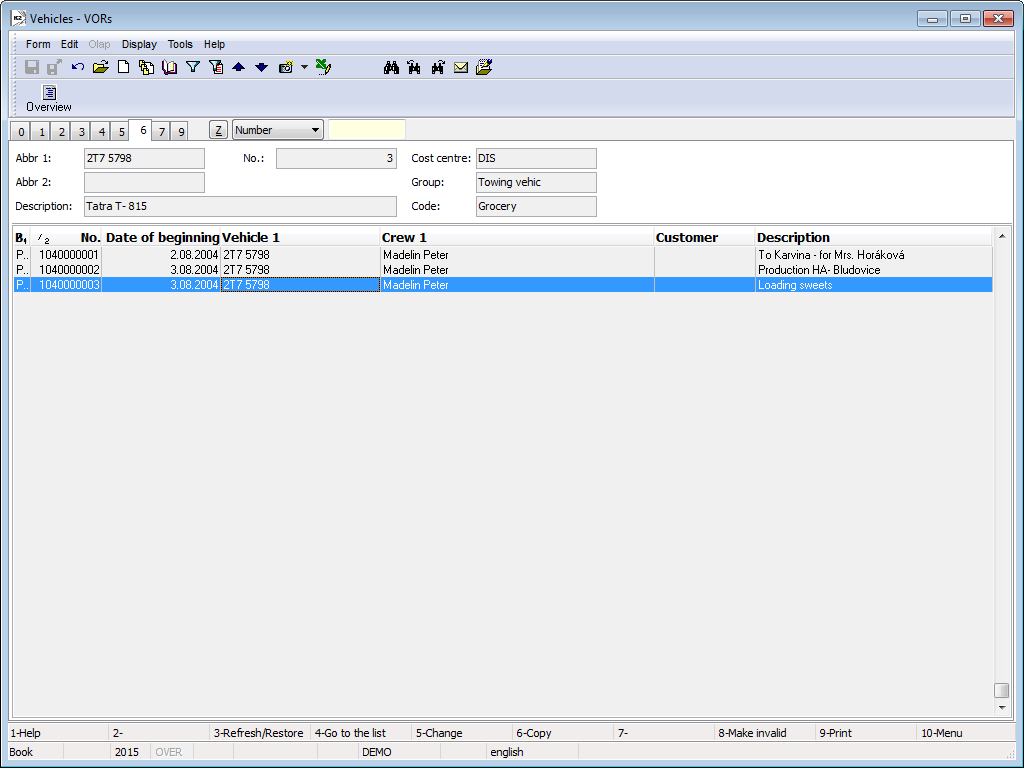Click the Crew 1 column header
Screen dimensions: 1024x768
(517, 238)
